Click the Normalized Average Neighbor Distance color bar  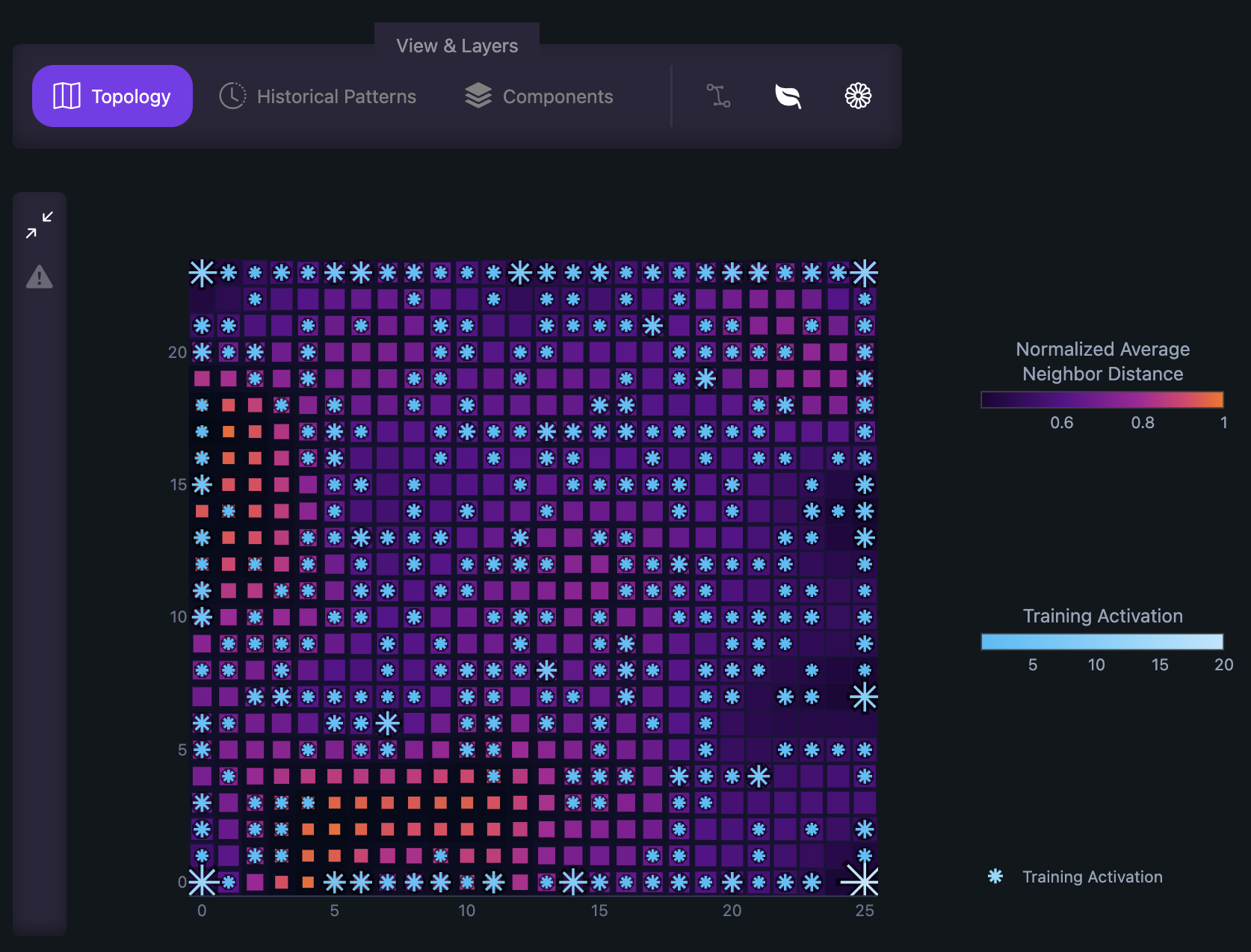1102,400
